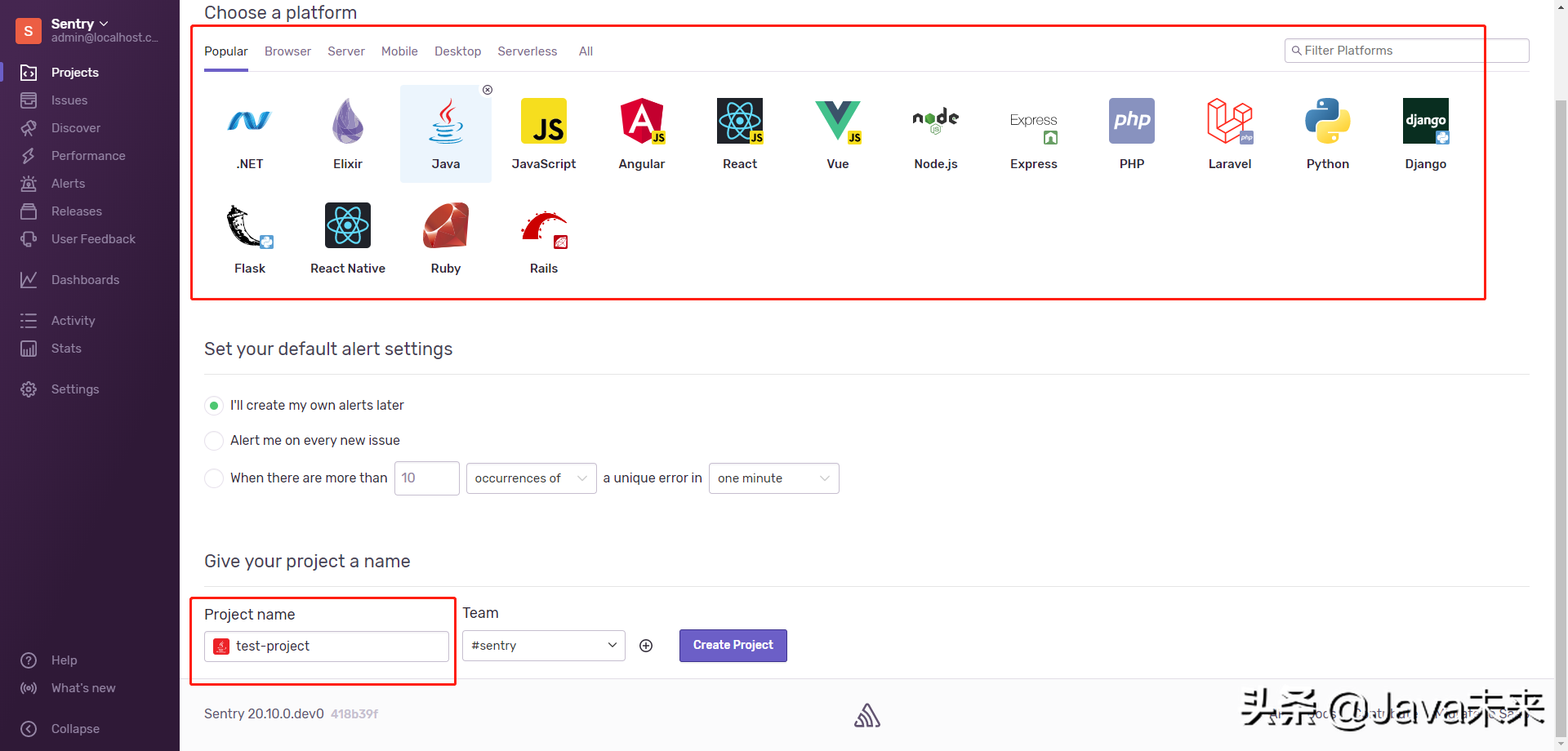Select Alert me on every new issue

click(214, 441)
